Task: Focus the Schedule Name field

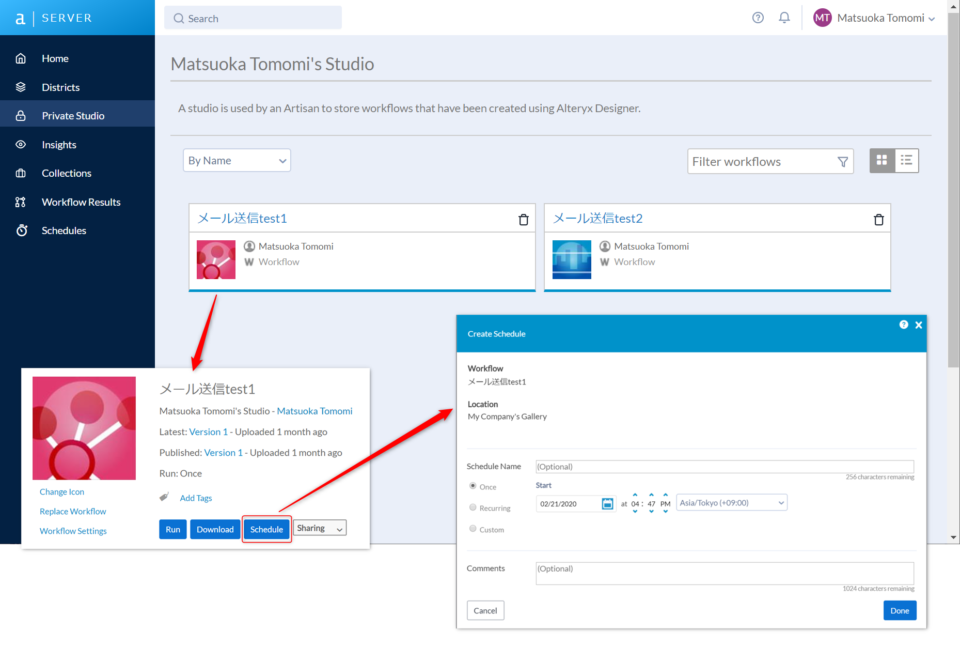Action: 725,467
